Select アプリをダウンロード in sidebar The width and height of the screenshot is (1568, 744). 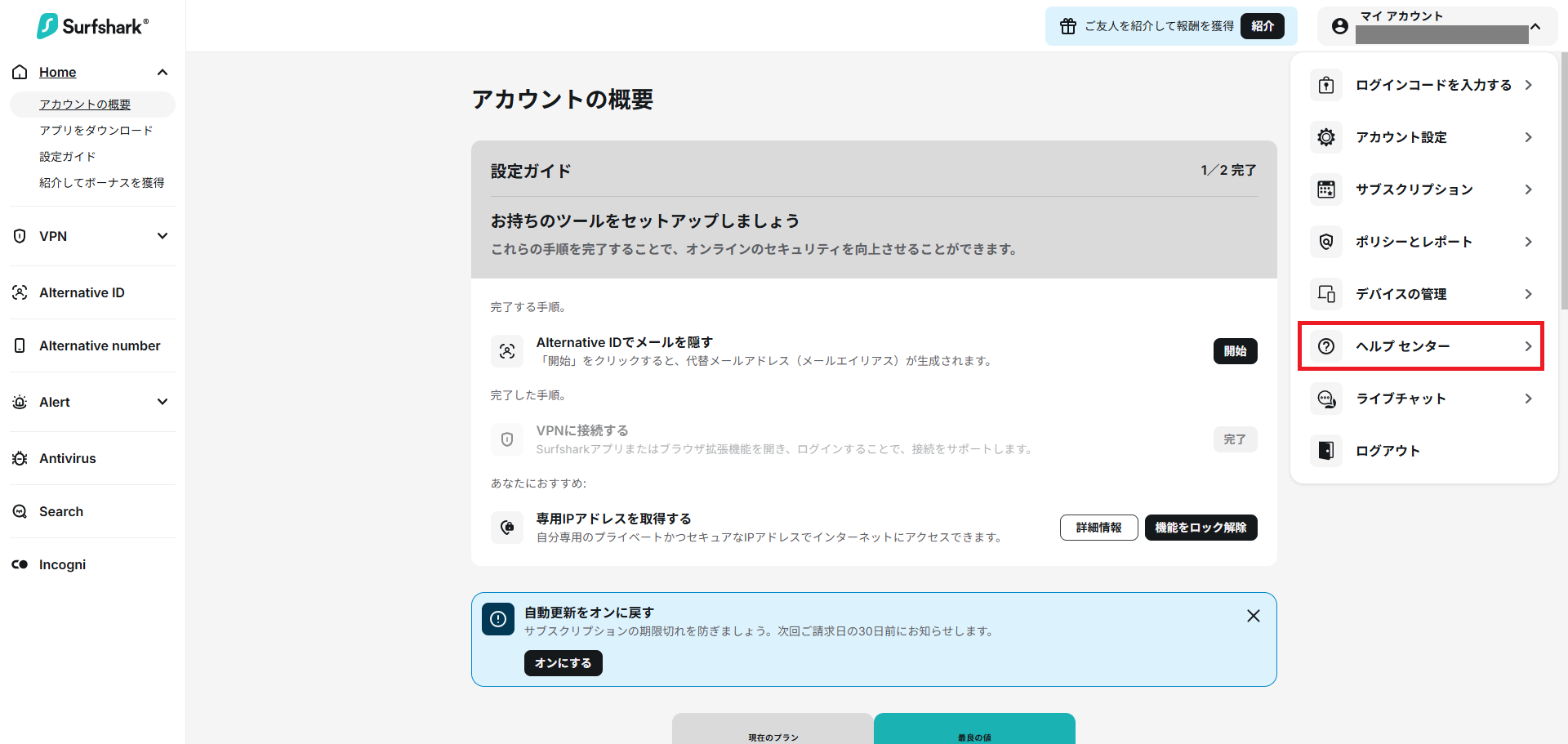96,131
